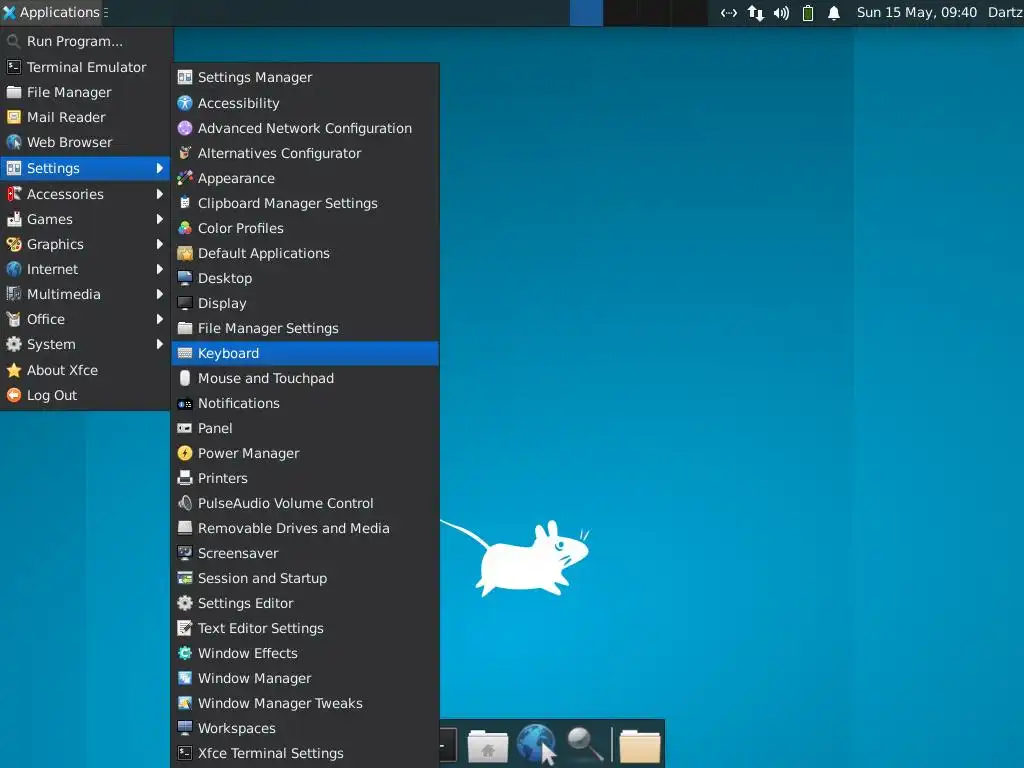The image size is (1024, 768).
Task: Click the Appearance icon in Settings submenu
Action: 185,178
